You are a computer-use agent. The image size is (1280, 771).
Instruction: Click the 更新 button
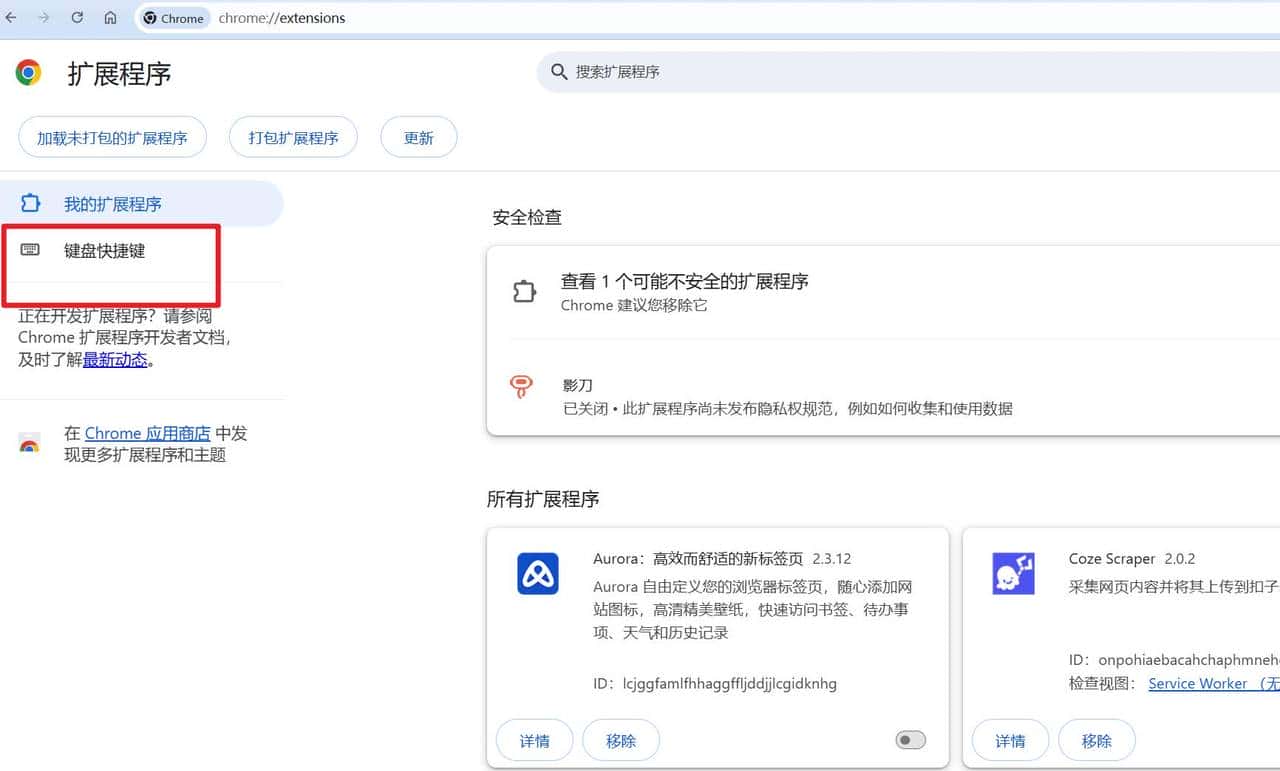point(418,137)
